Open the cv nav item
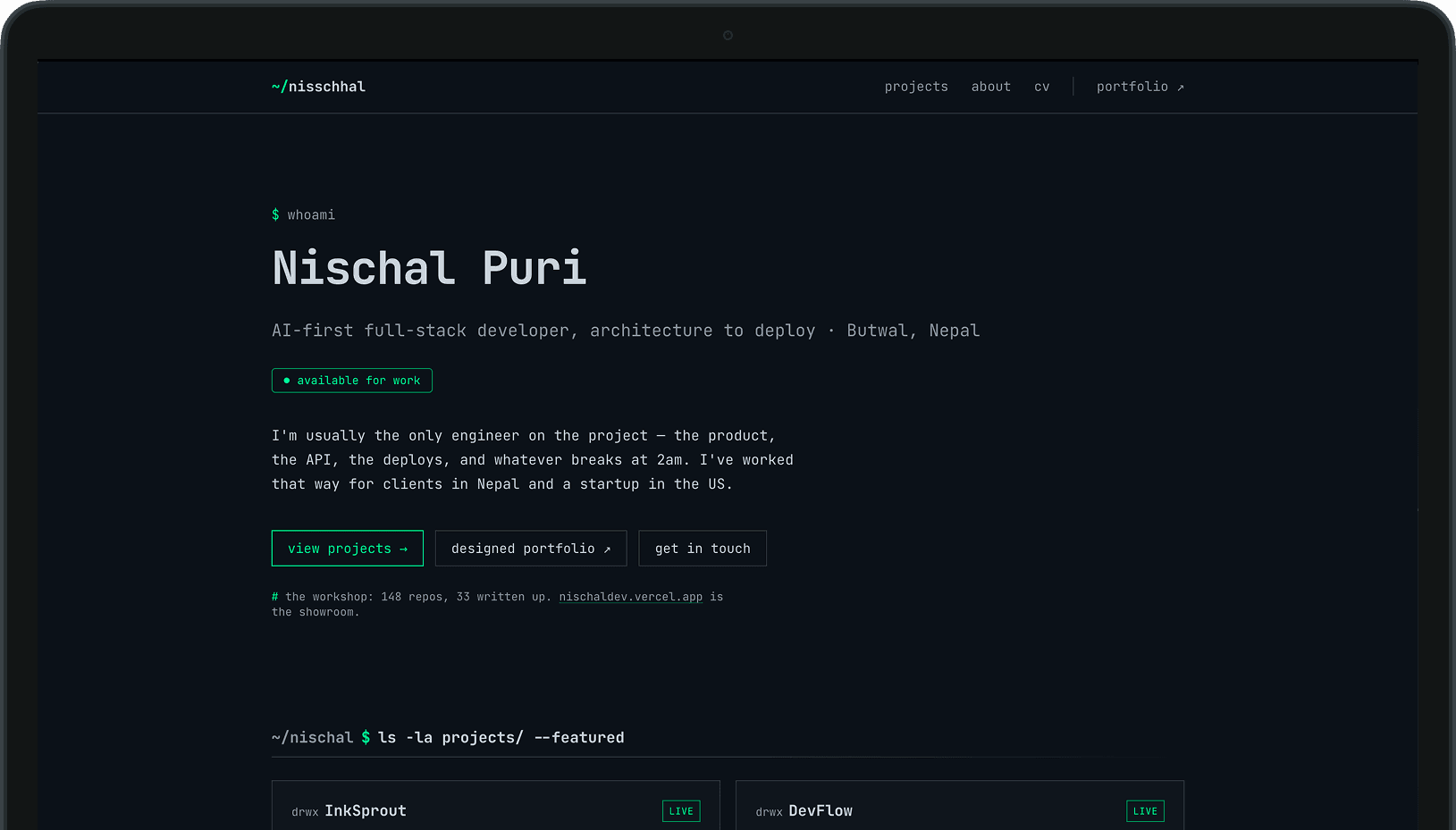The width and height of the screenshot is (1456, 830). (x=1041, y=87)
